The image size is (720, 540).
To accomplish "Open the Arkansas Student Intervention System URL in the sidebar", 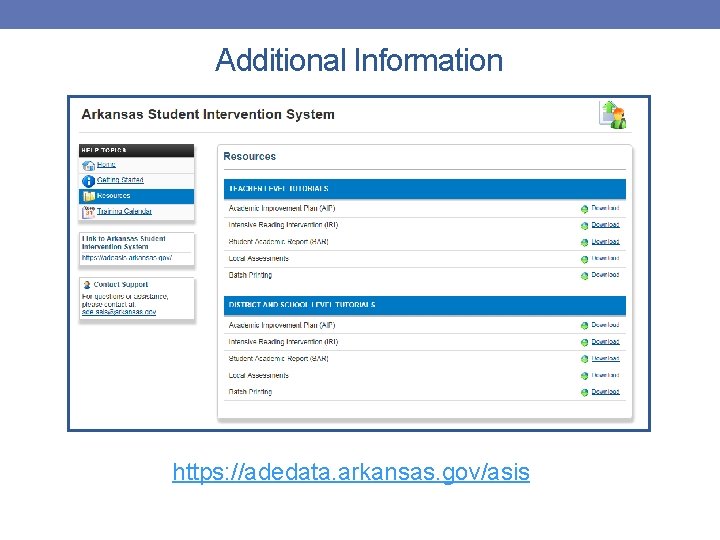I will pyautogui.click(x=127, y=258).
